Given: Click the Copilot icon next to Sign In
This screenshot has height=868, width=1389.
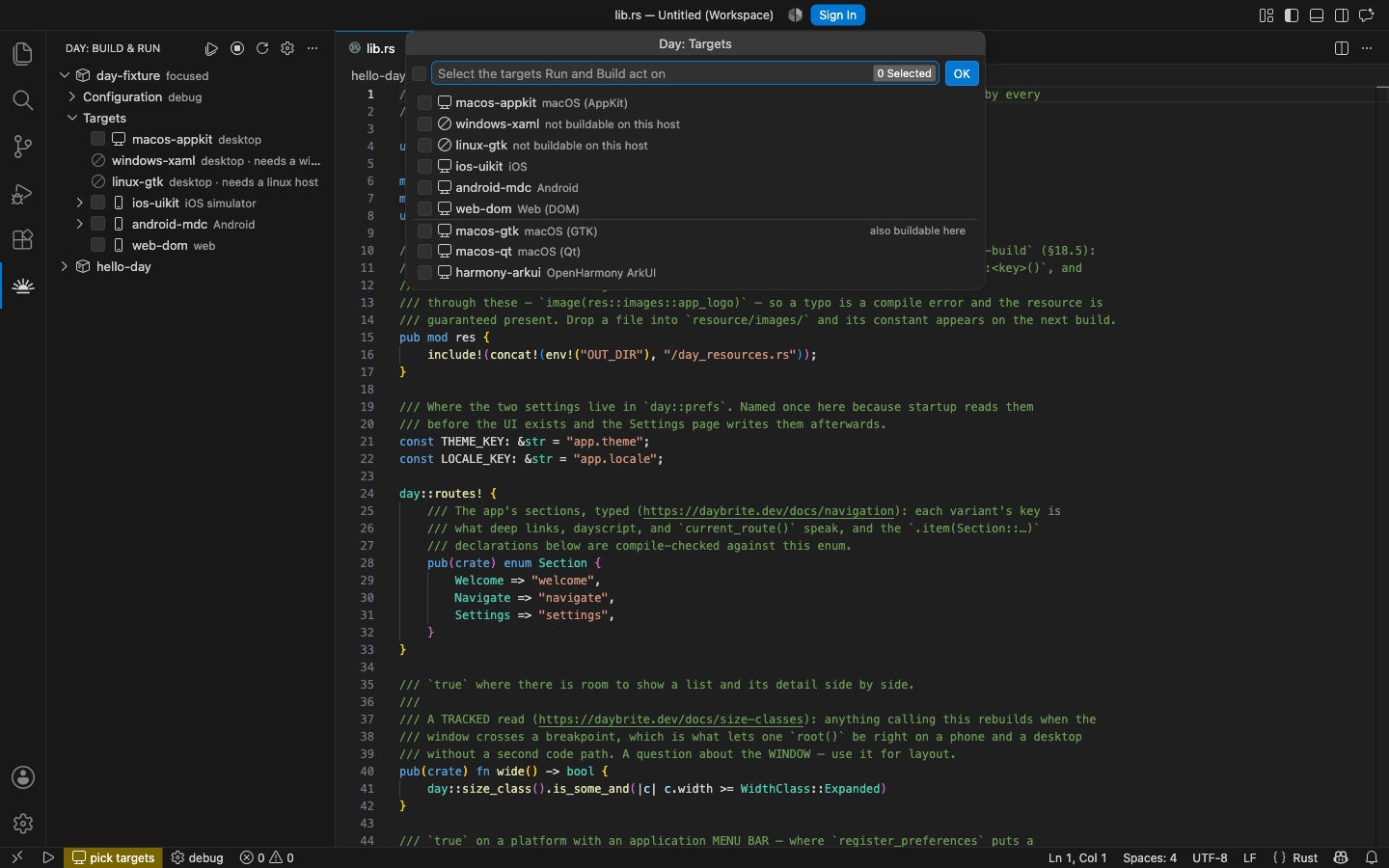Looking at the screenshot, I should coord(795,15).
